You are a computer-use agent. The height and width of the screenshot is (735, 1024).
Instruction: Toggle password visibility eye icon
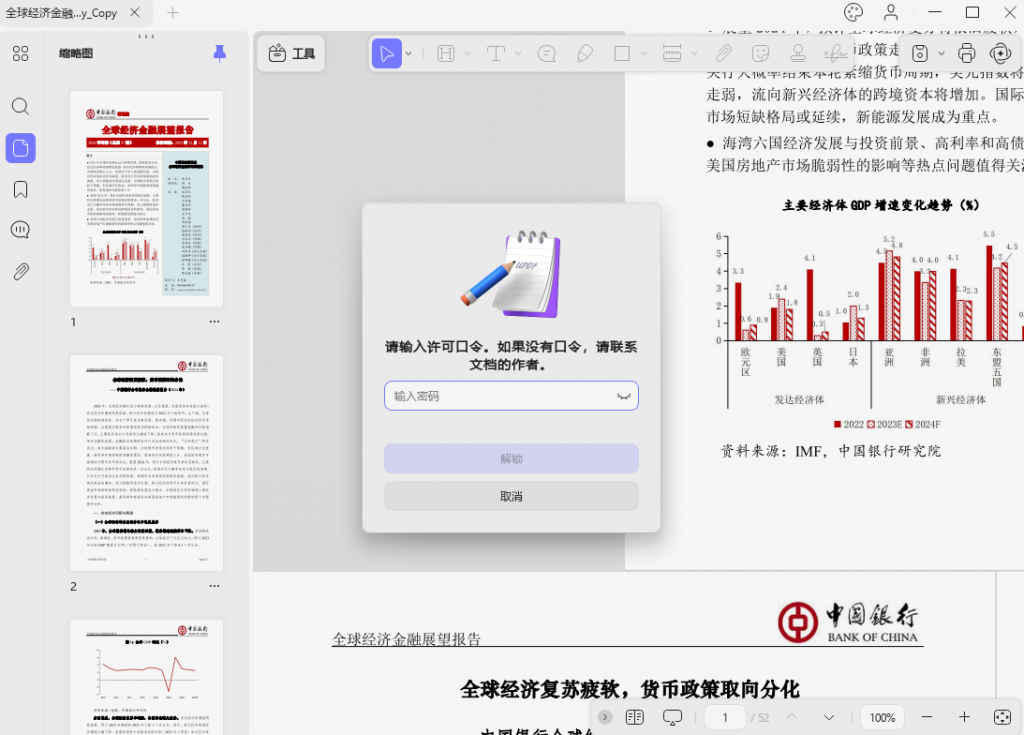point(623,396)
